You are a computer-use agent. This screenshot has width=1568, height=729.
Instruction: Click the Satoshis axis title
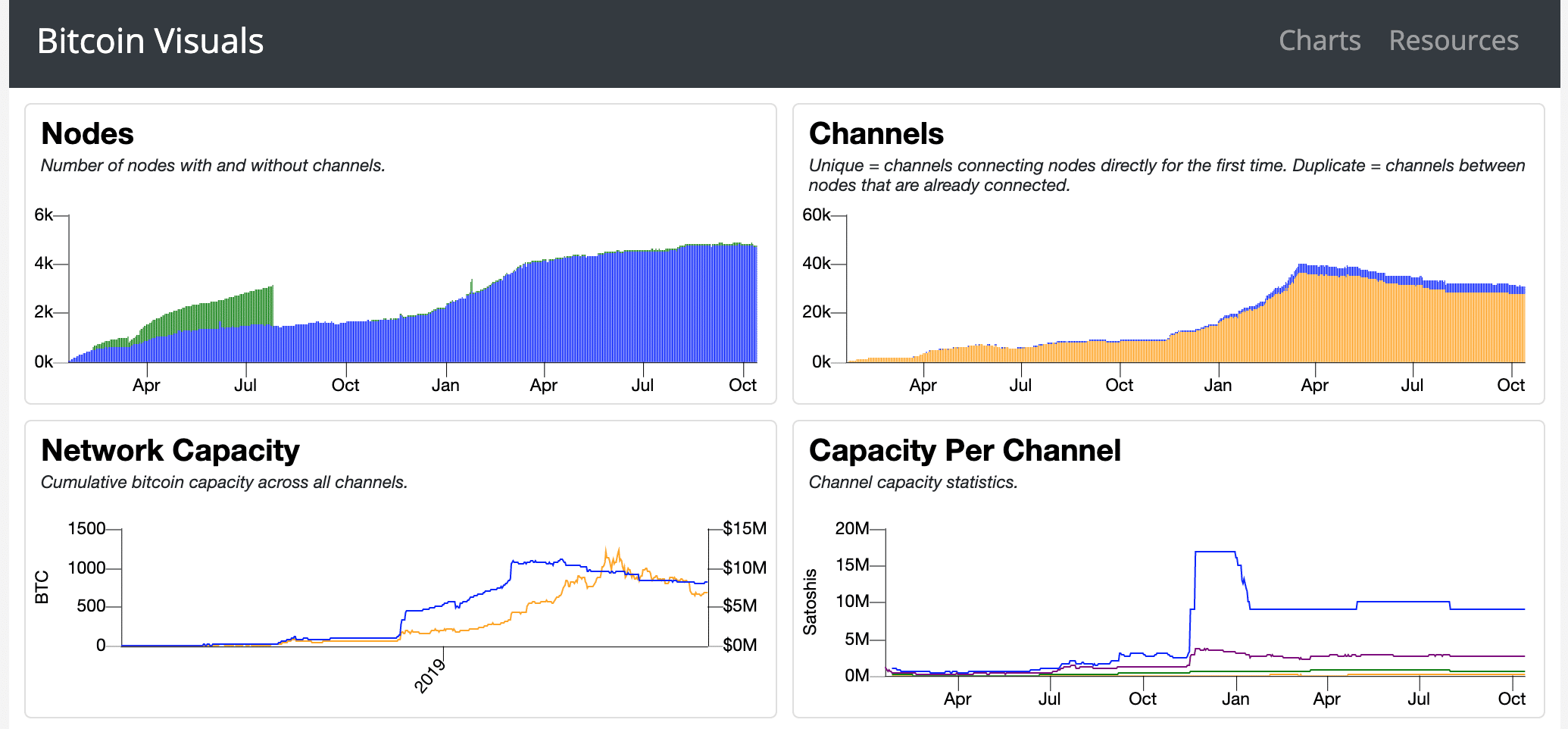[x=811, y=602]
